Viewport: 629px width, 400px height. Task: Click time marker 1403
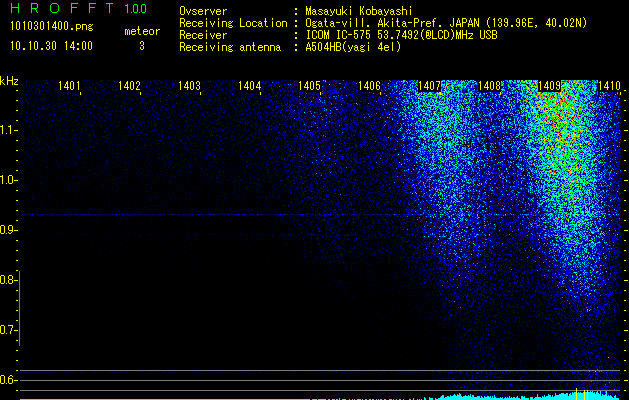click(x=189, y=85)
